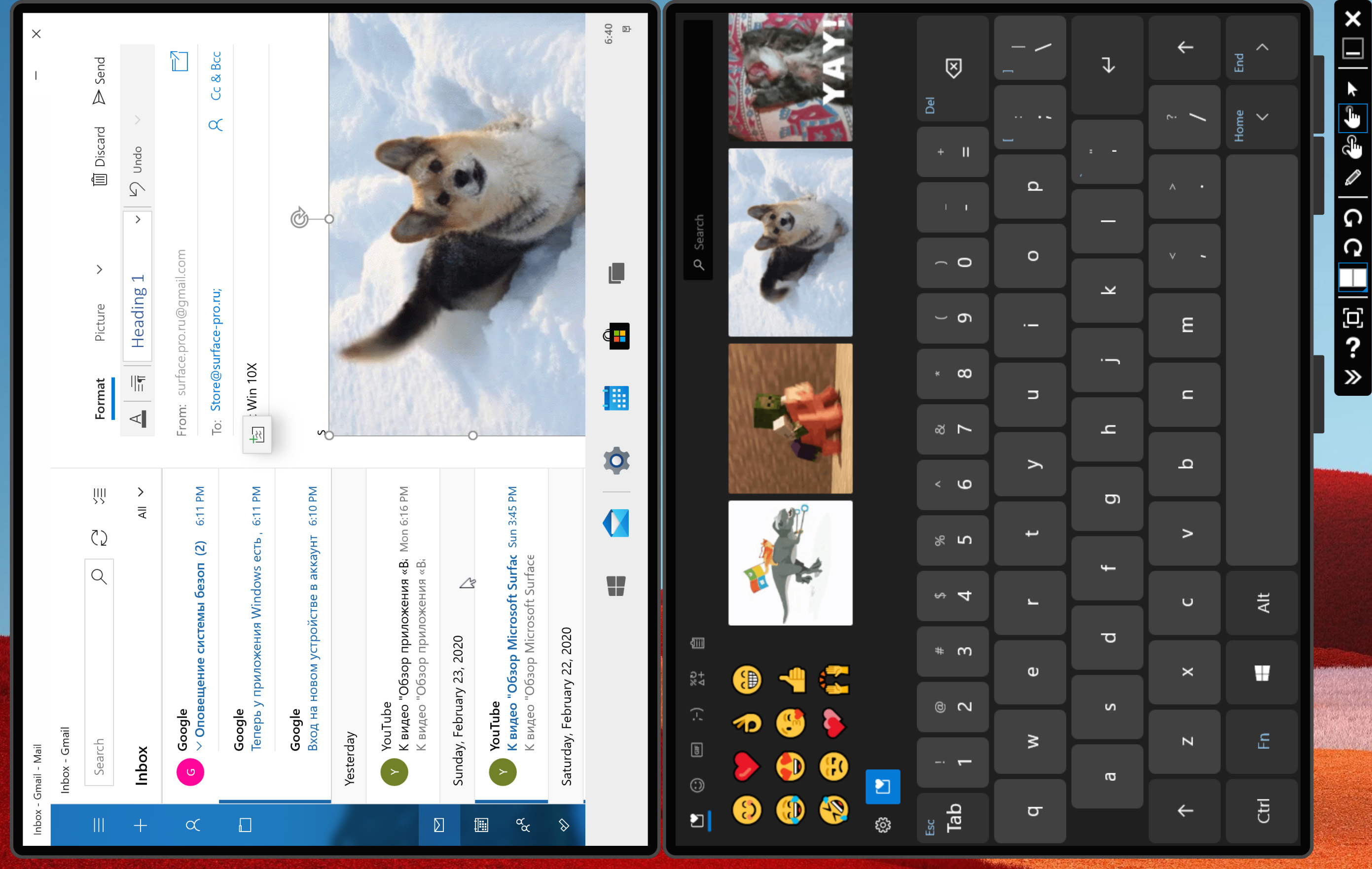Switch to Calendar in Mail bottom bar

pos(481,825)
